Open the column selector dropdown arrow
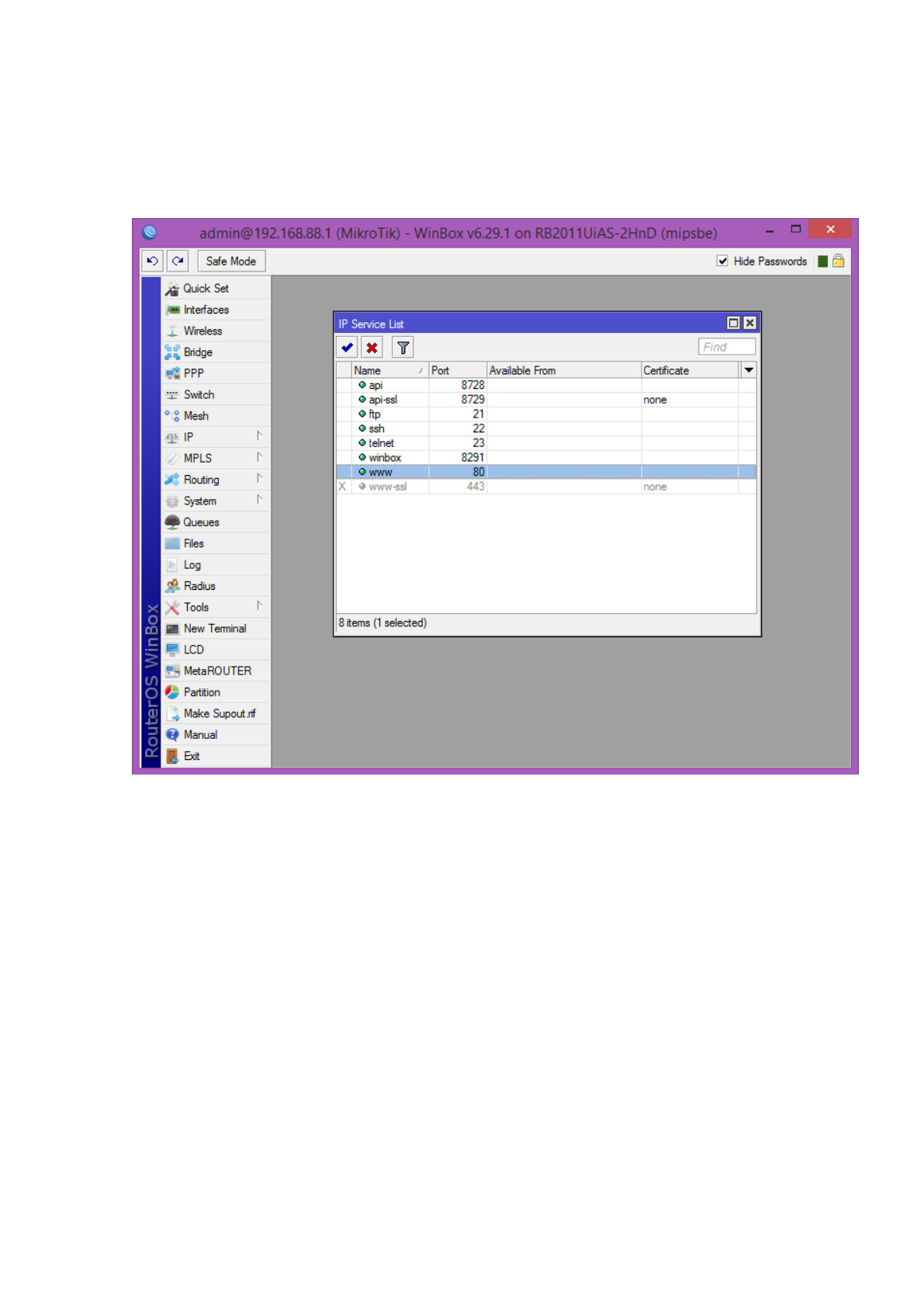 749,370
